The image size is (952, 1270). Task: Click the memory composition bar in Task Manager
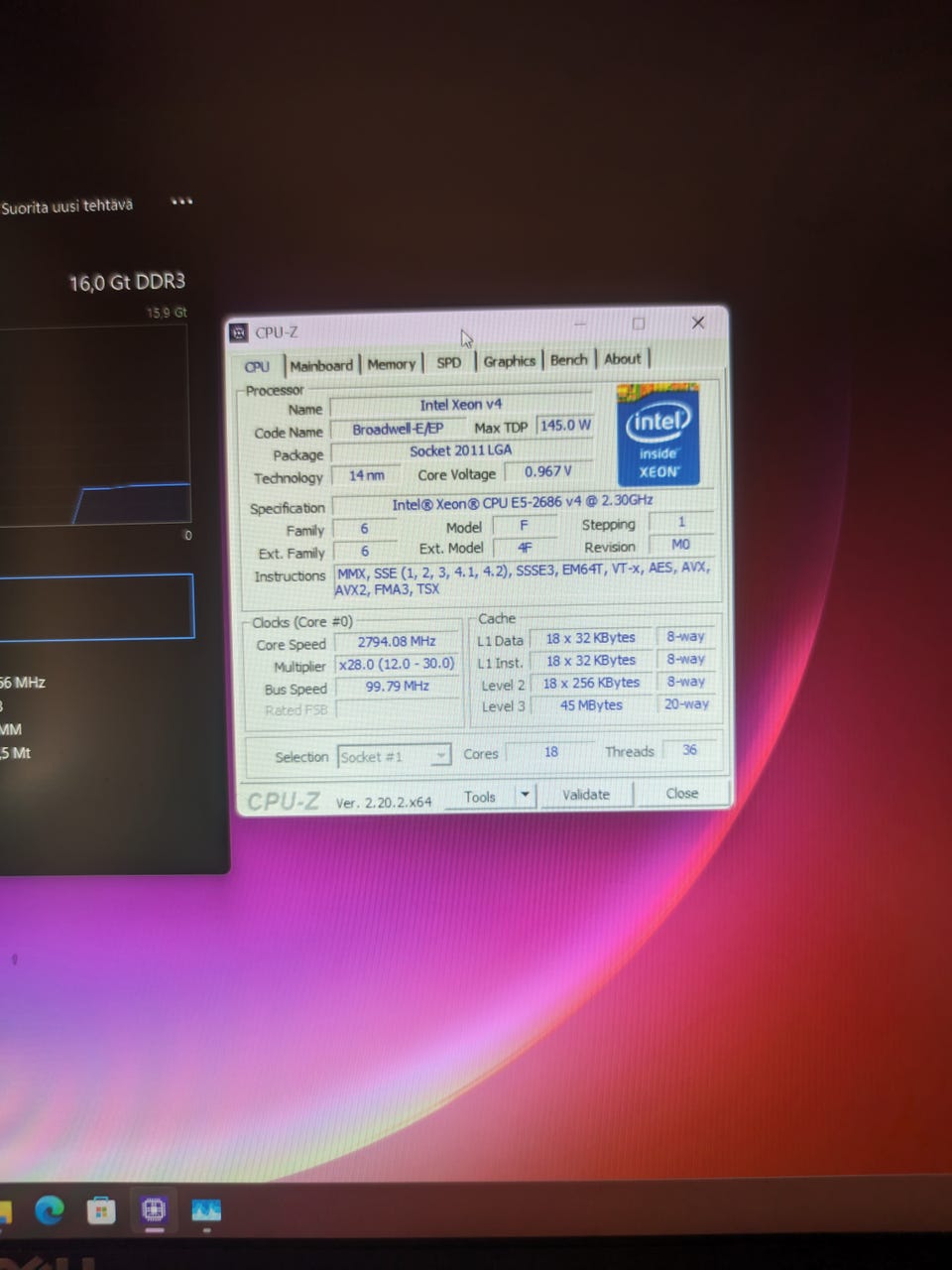click(x=96, y=606)
